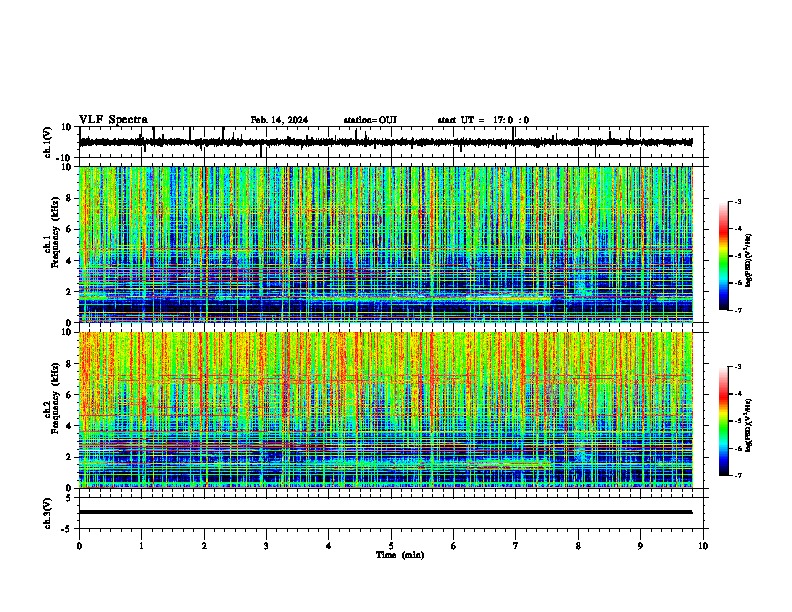Click the '6' tick label on Time axis

coord(453,546)
